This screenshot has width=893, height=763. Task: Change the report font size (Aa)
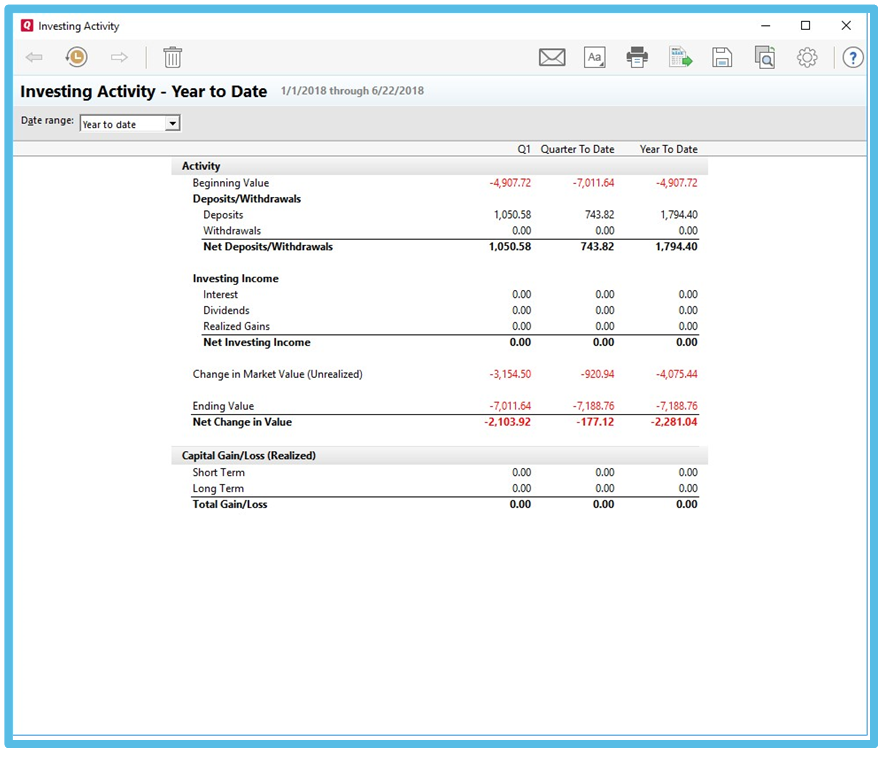pos(595,58)
